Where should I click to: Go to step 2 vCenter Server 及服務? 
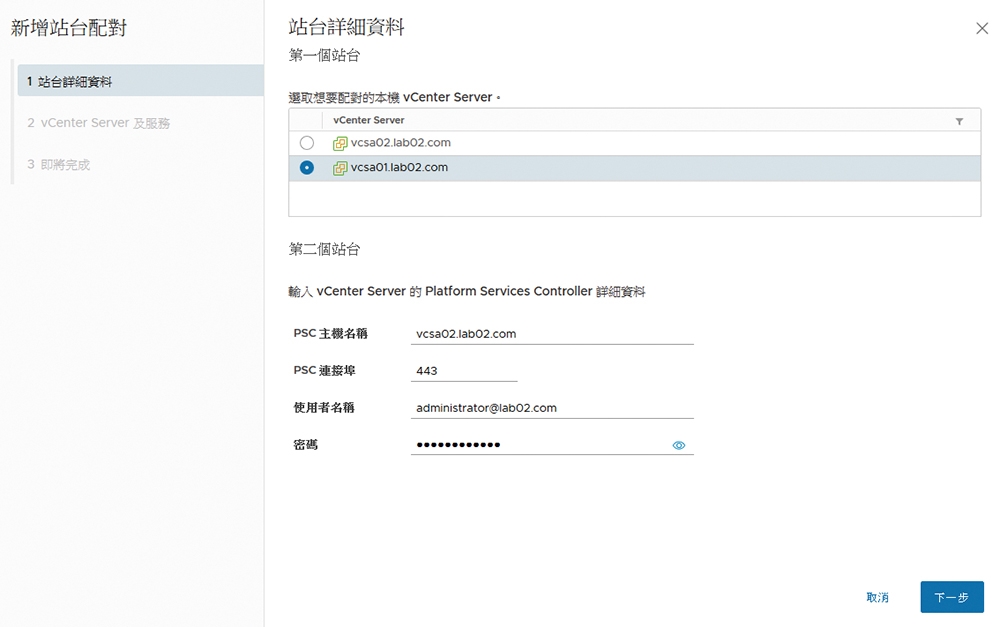[98, 123]
